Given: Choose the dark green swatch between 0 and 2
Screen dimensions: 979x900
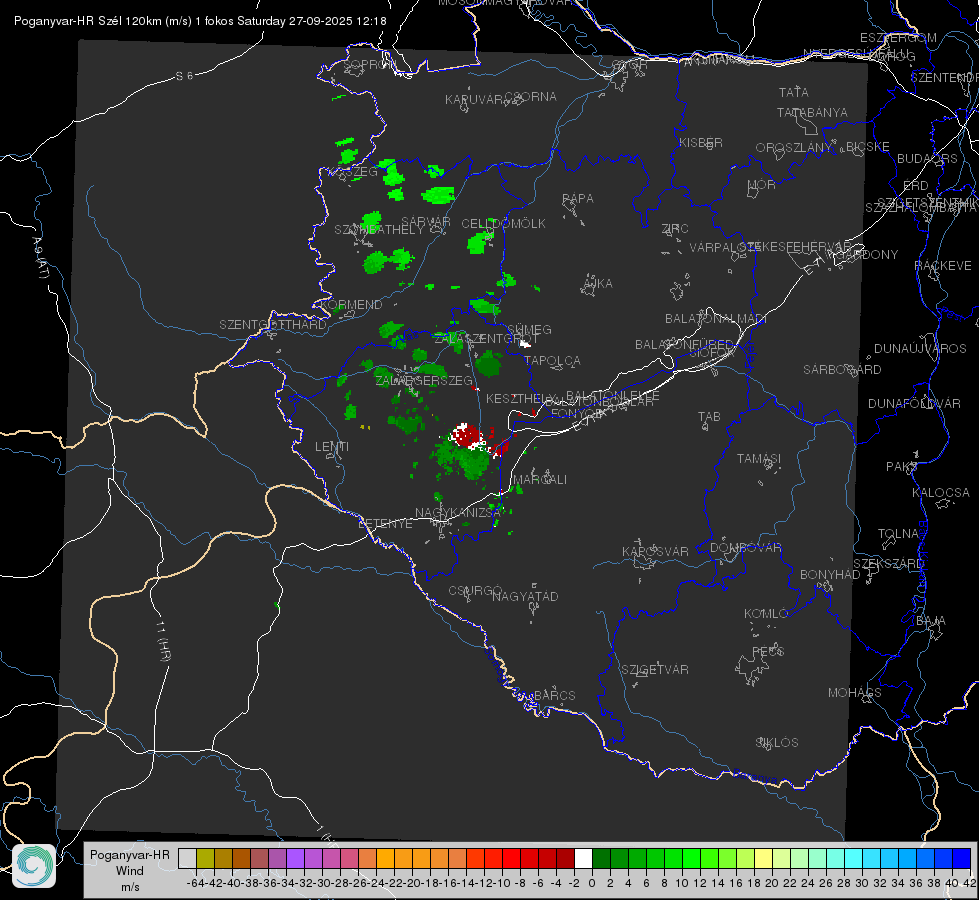Looking at the screenshot, I should point(601,858).
